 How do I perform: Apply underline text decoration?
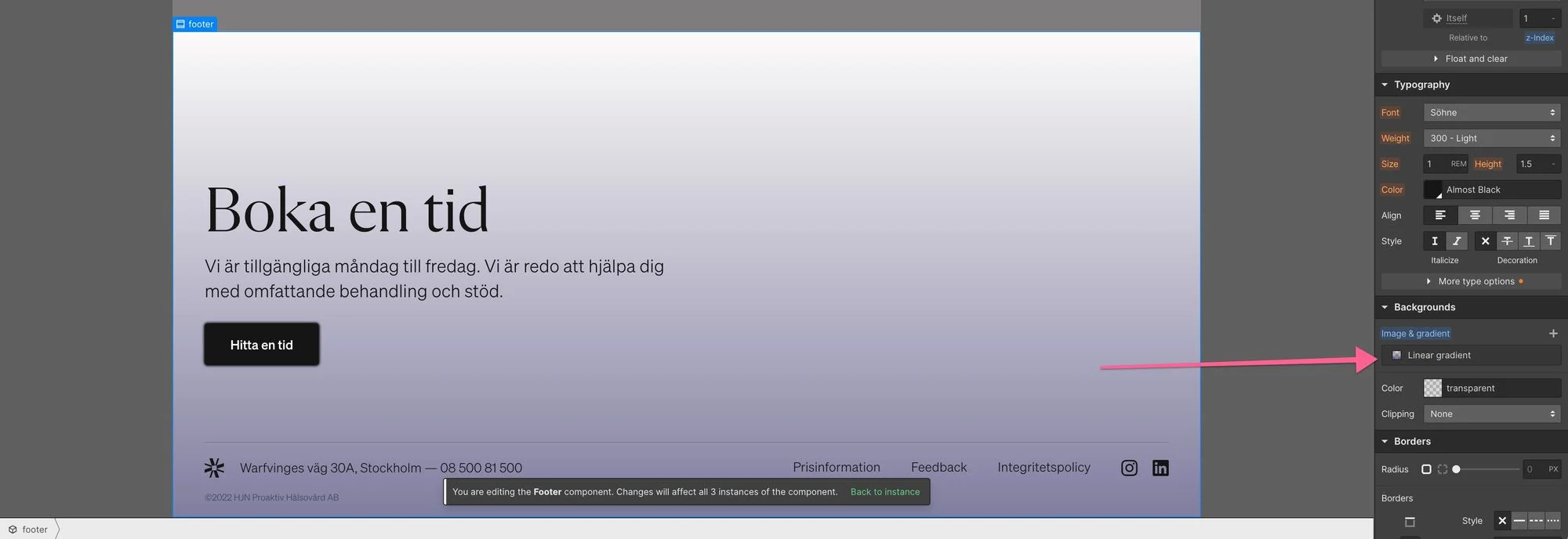[x=1529, y=241]
